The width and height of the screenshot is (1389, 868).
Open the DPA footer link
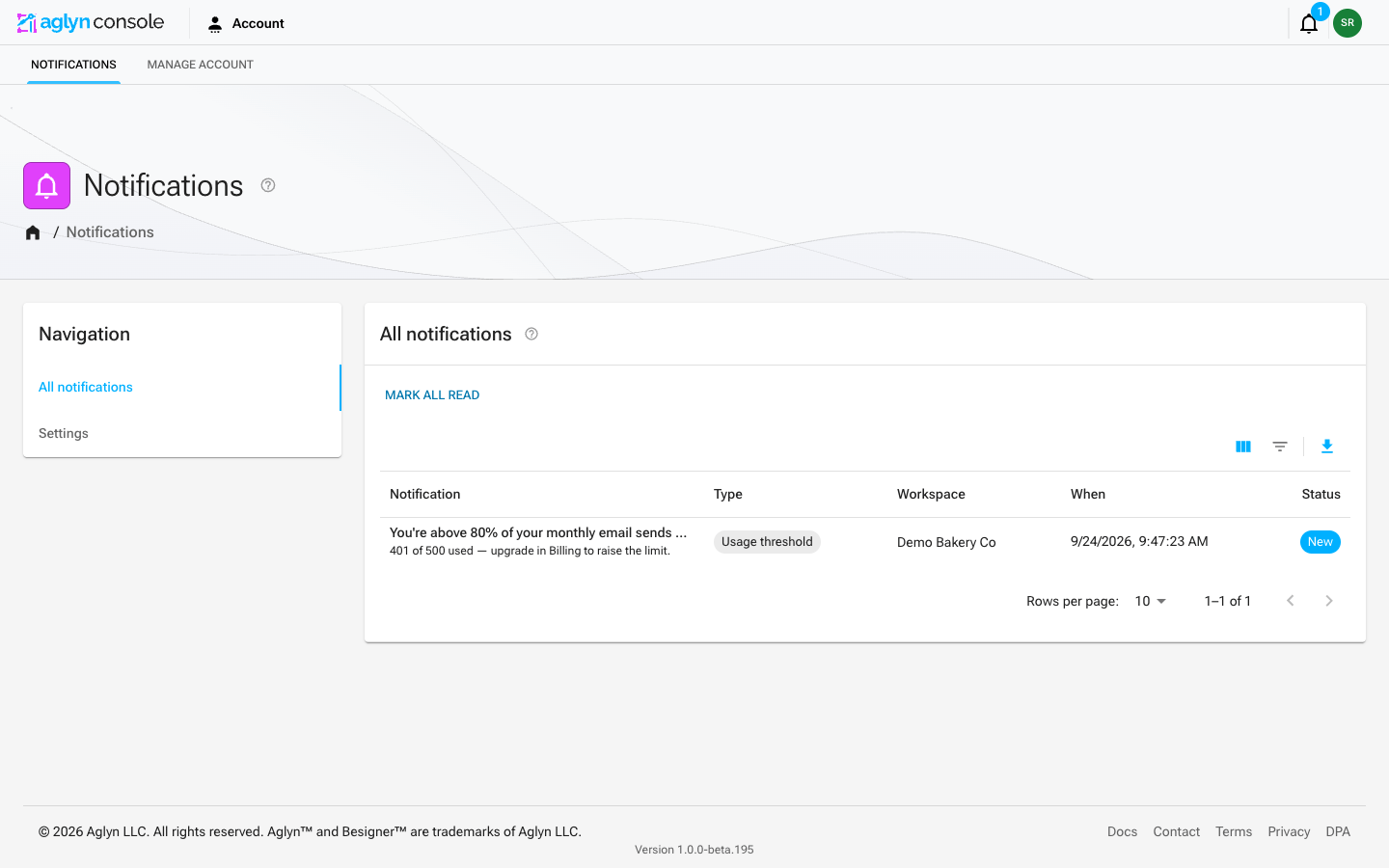coord(1338,831)
